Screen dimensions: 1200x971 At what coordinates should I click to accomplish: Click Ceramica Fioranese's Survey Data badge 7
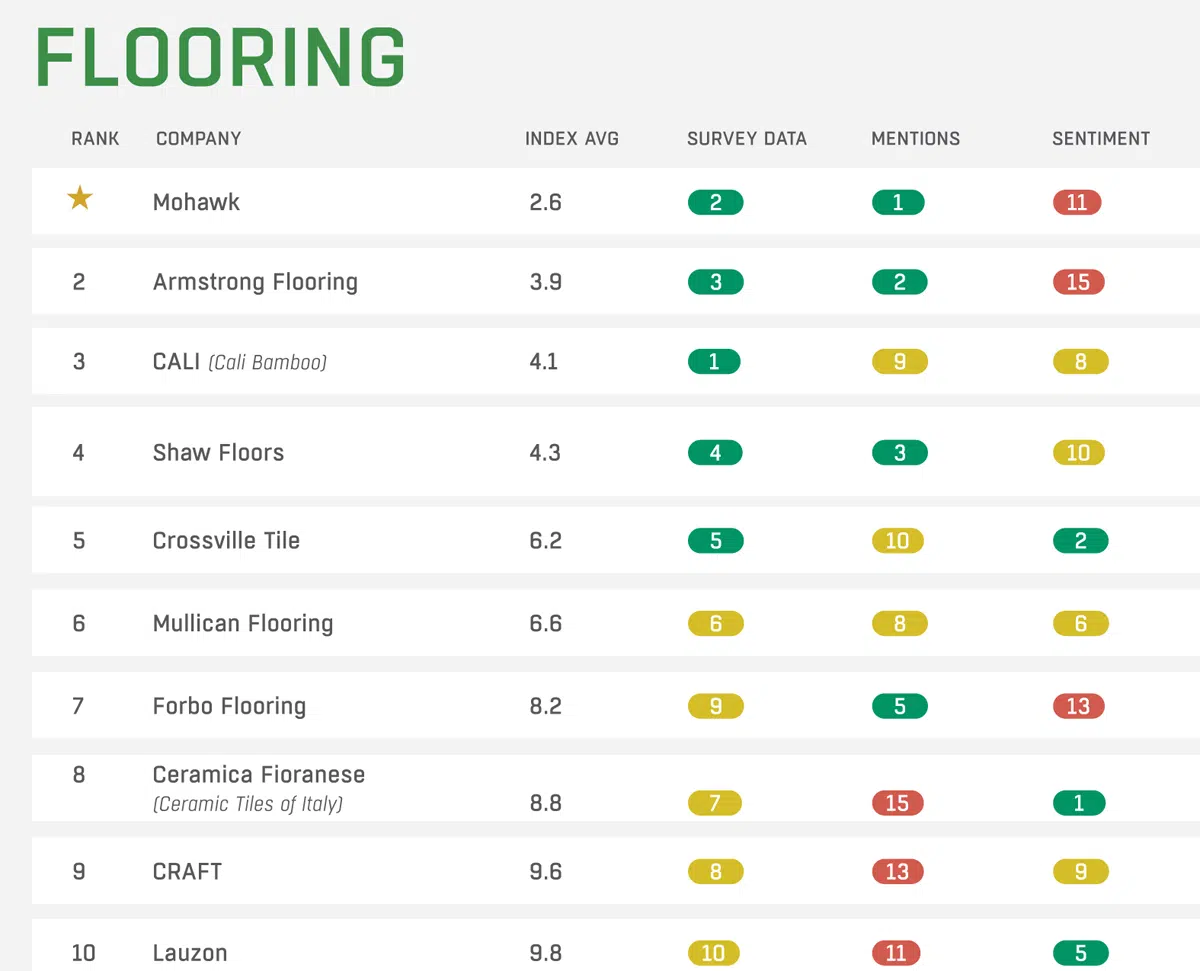(716, 803)
